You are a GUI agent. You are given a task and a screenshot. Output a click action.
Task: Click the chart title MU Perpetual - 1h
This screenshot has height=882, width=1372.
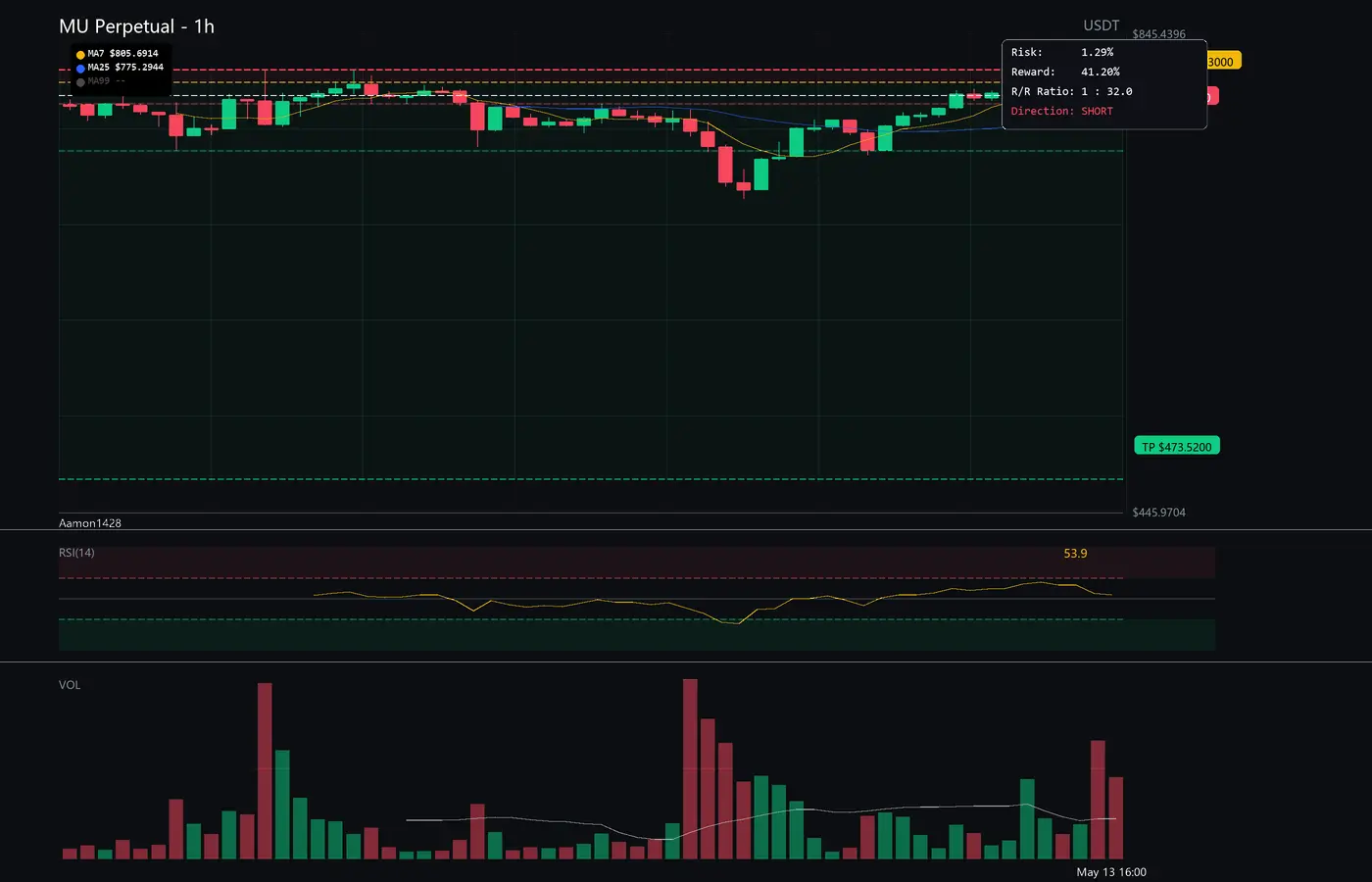136,26
